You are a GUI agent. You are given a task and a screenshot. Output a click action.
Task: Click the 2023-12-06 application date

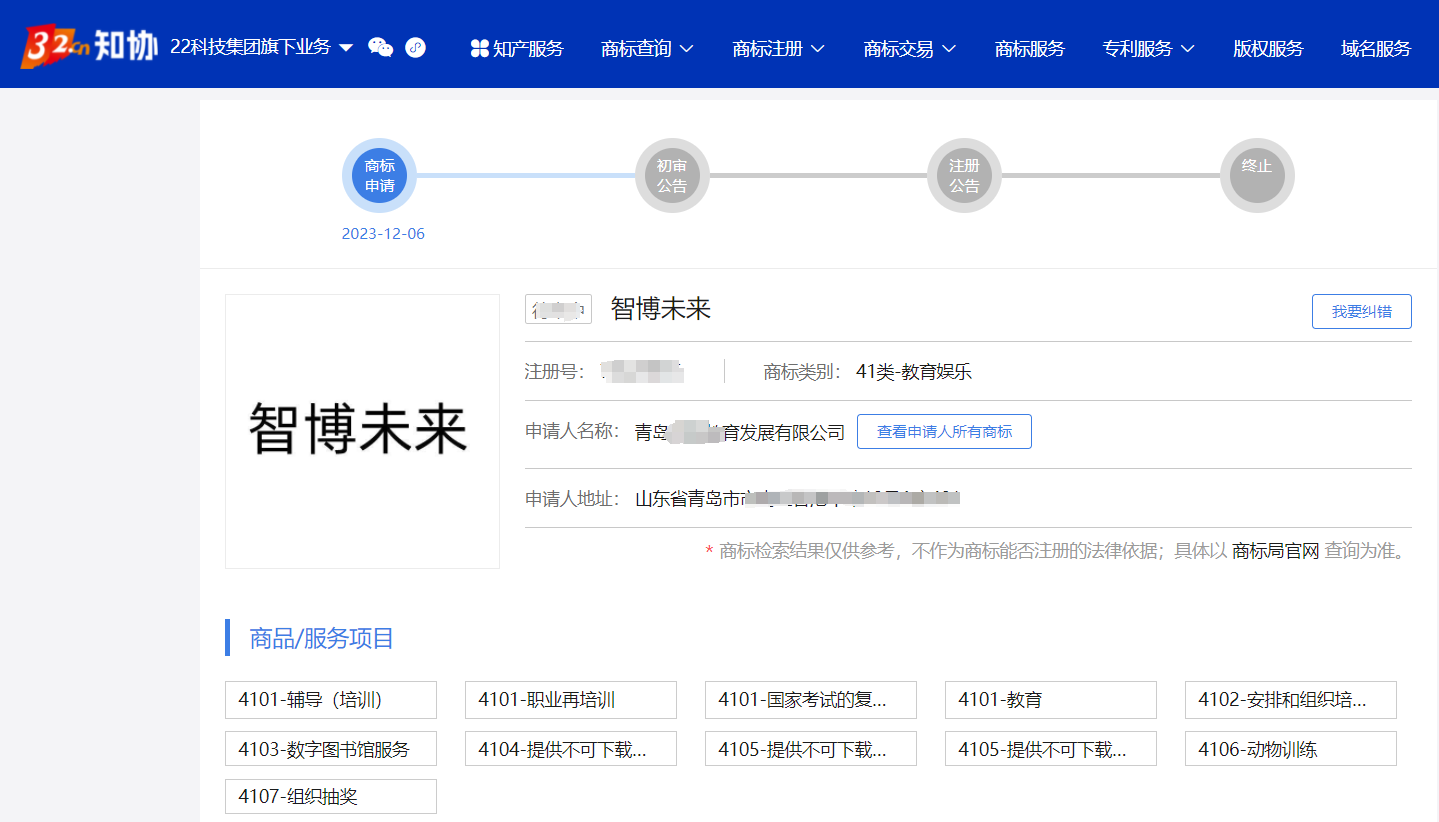pyautogui.click(x=383, y=234)
